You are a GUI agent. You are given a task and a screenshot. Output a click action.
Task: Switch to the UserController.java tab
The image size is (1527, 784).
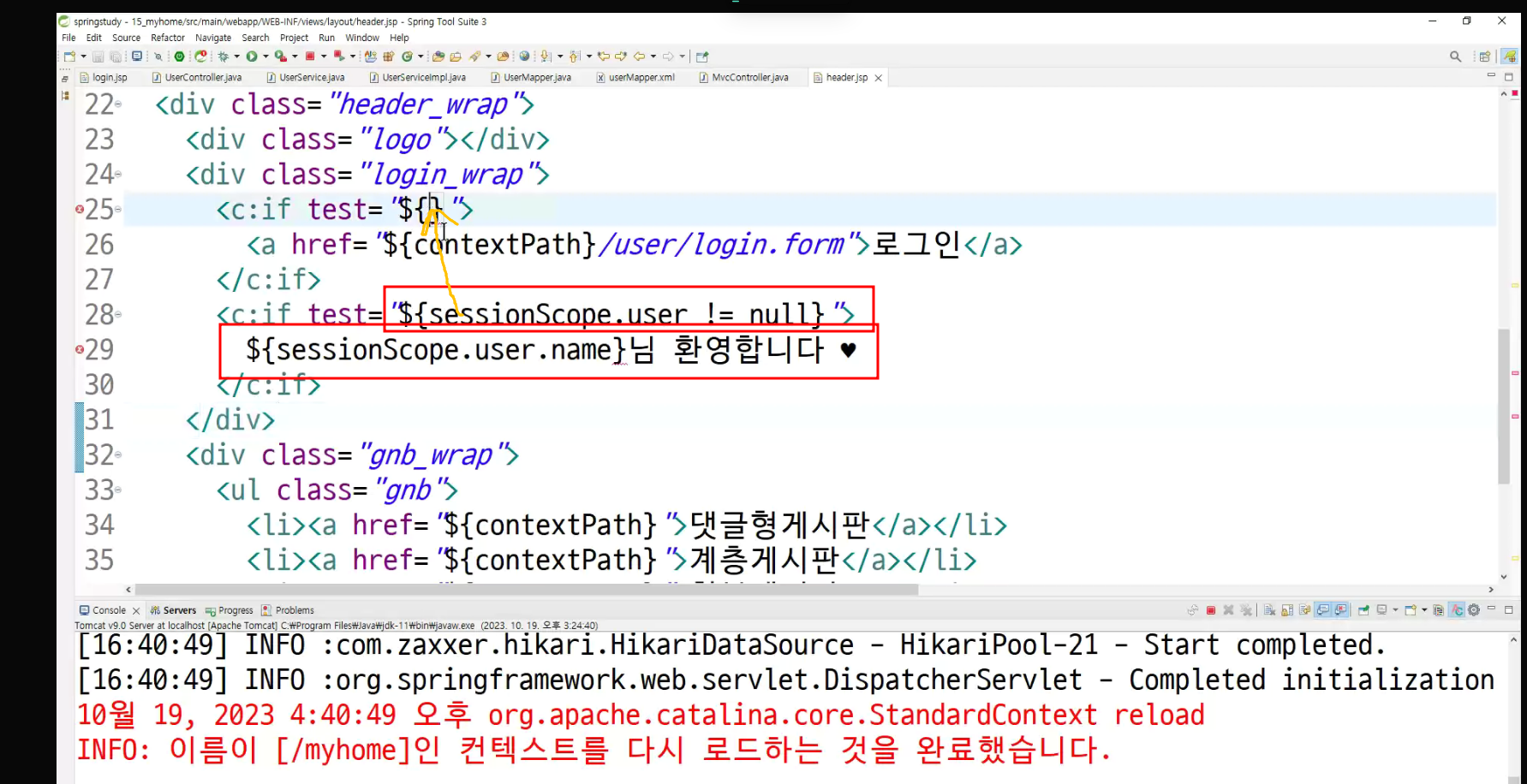tap(197, 77)
